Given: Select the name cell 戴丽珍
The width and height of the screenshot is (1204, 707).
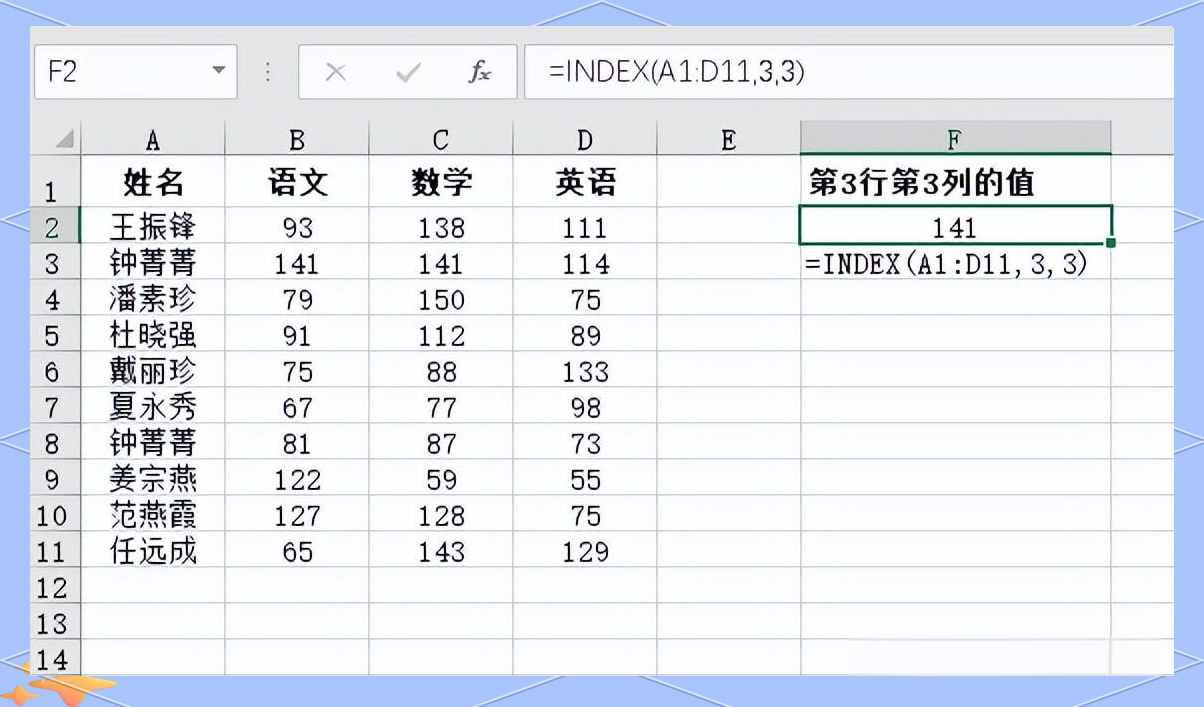Looking at the screenshot, I should click(153, 371).
